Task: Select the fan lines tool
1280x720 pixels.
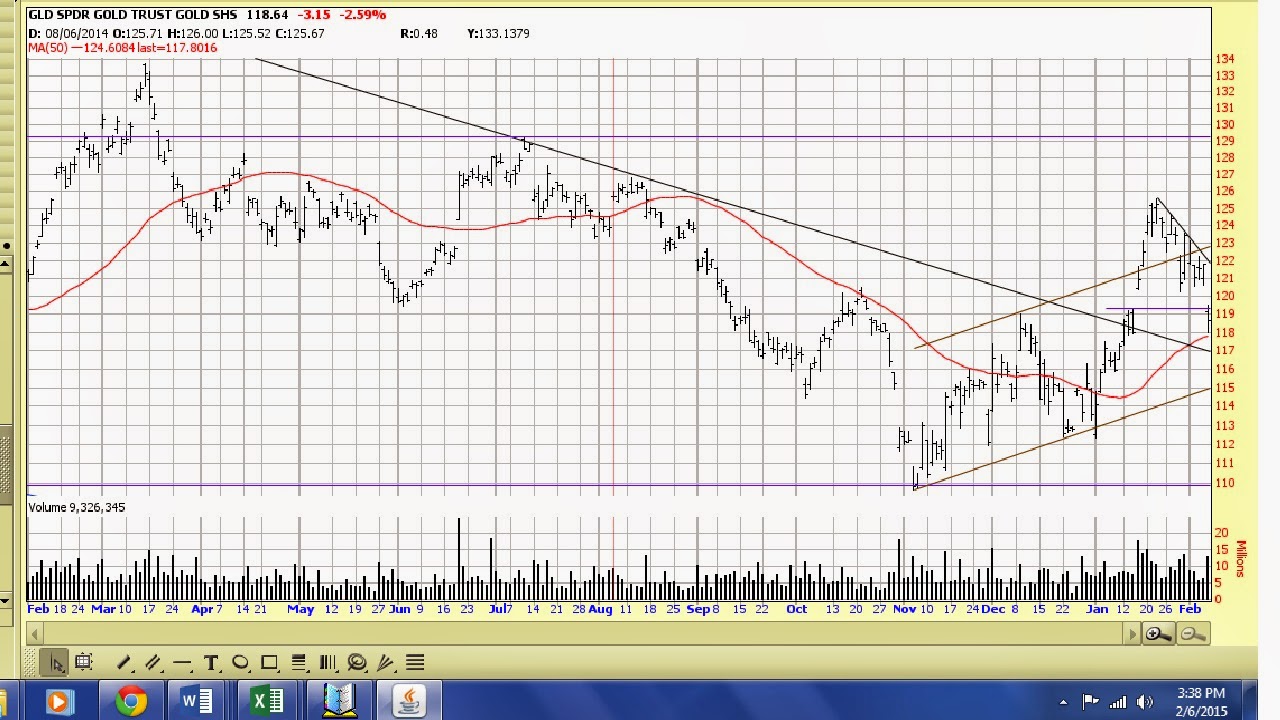Action: [386, 662]
